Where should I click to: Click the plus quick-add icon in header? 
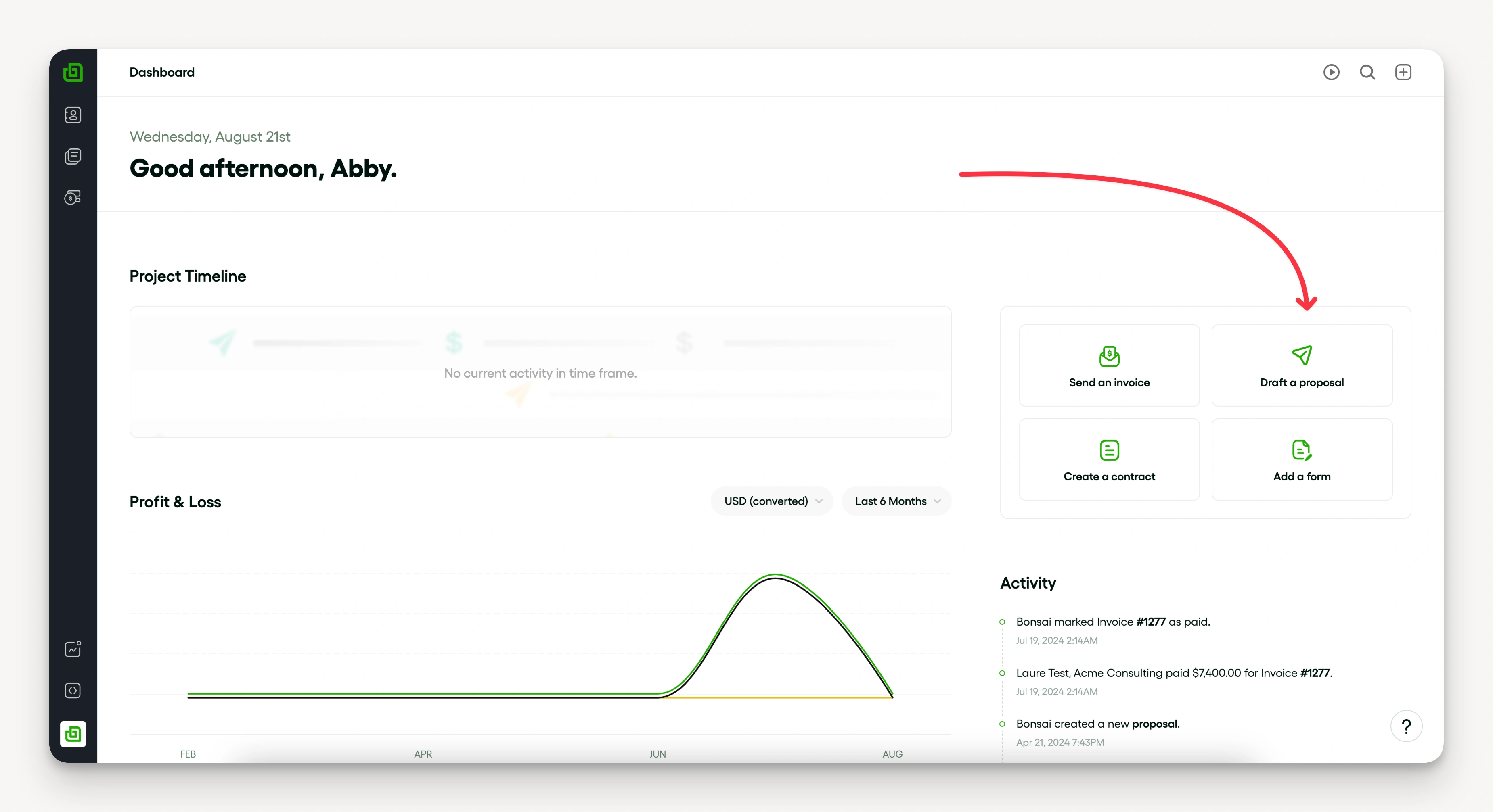coord(1403,72)
